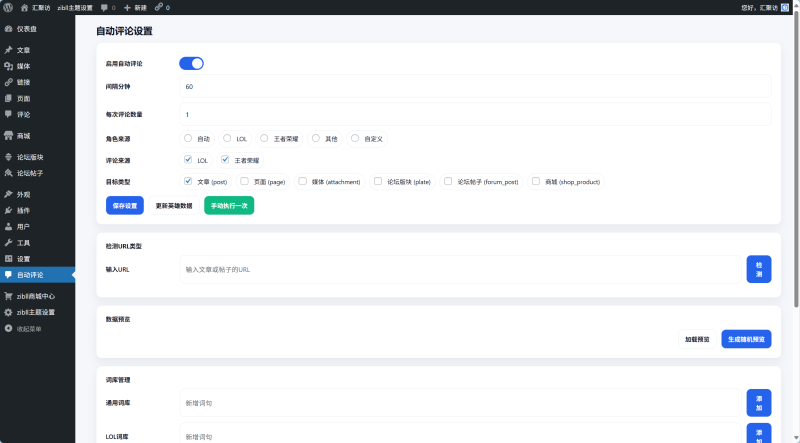800x443 pixels.
Task: Click the user avatar in top right
Action: [x=786, y=7]
